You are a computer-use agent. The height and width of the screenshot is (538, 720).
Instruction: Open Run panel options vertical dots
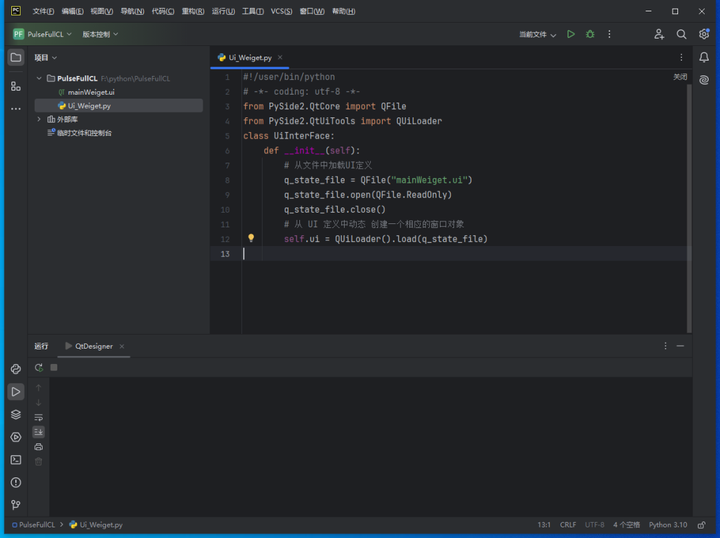coord(665,346)
